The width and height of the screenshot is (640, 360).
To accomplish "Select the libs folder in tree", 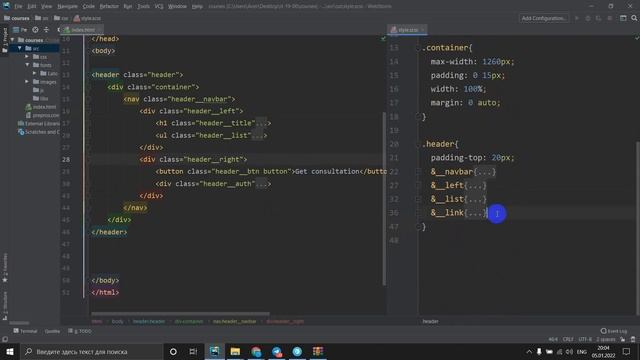I will pyautogui.click(x=40, y=98).
